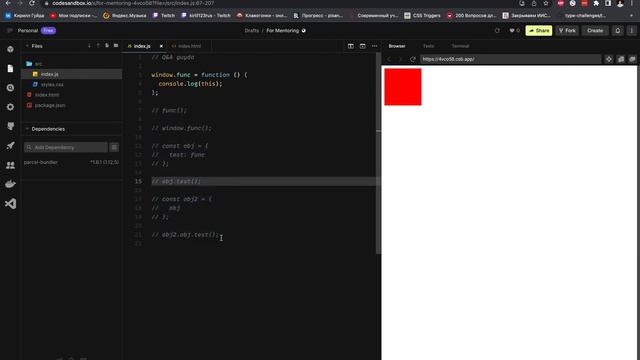The height and width of the screenshot is (360, 640).
Task: Open the CodeSandbox sandbox info sidebar icon
Action: 10,49
